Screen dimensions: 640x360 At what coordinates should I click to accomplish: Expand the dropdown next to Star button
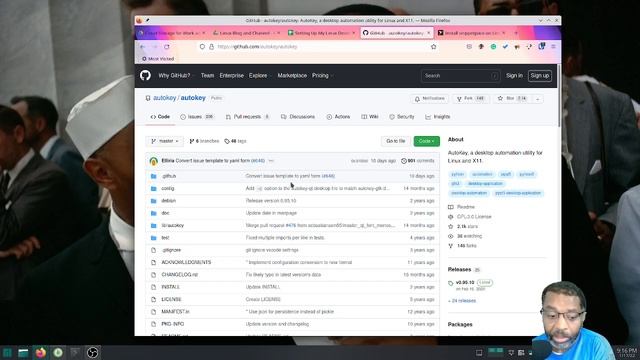coord(538,99)
